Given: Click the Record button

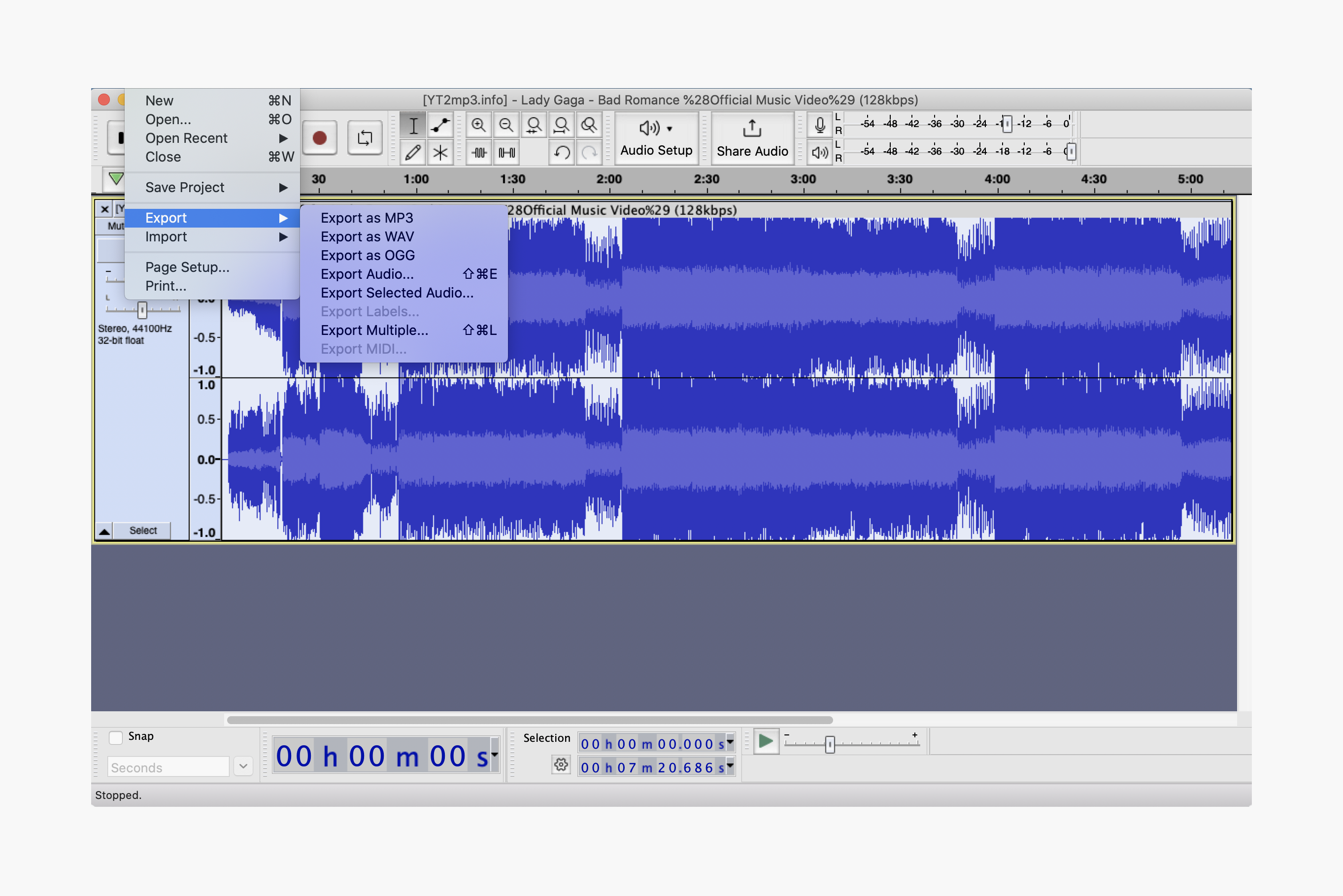Looking at the screenshot, I should (x=319, y=137).
